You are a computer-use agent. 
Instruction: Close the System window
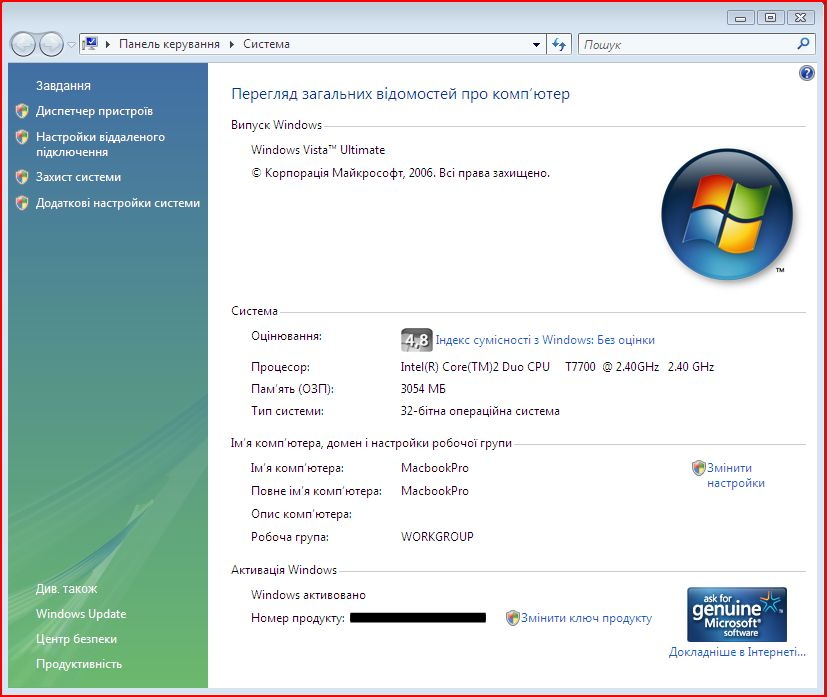click(x=801, y=18)
